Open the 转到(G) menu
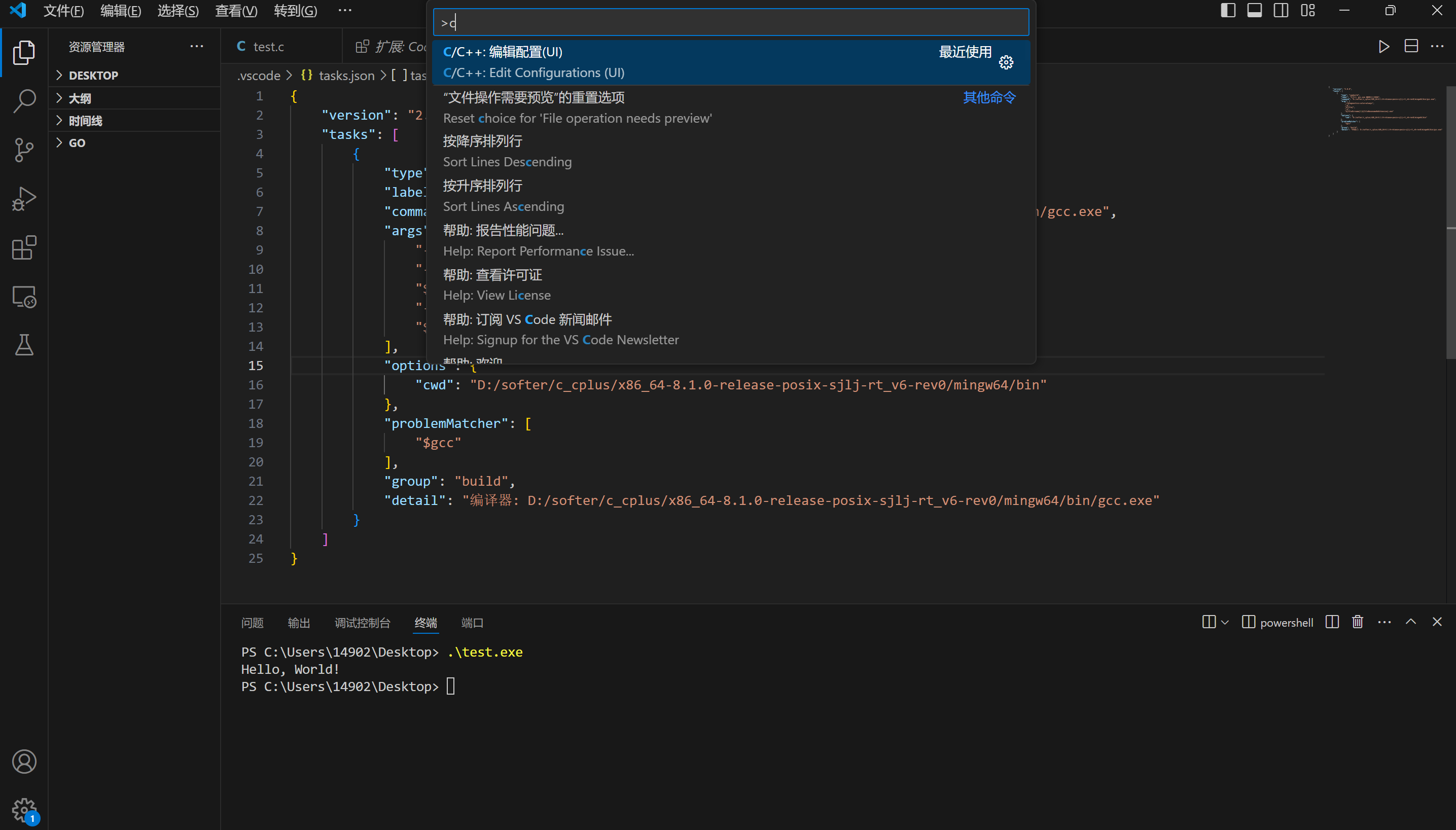Screen dimensions: 1456x830 (x=295, y=10)
